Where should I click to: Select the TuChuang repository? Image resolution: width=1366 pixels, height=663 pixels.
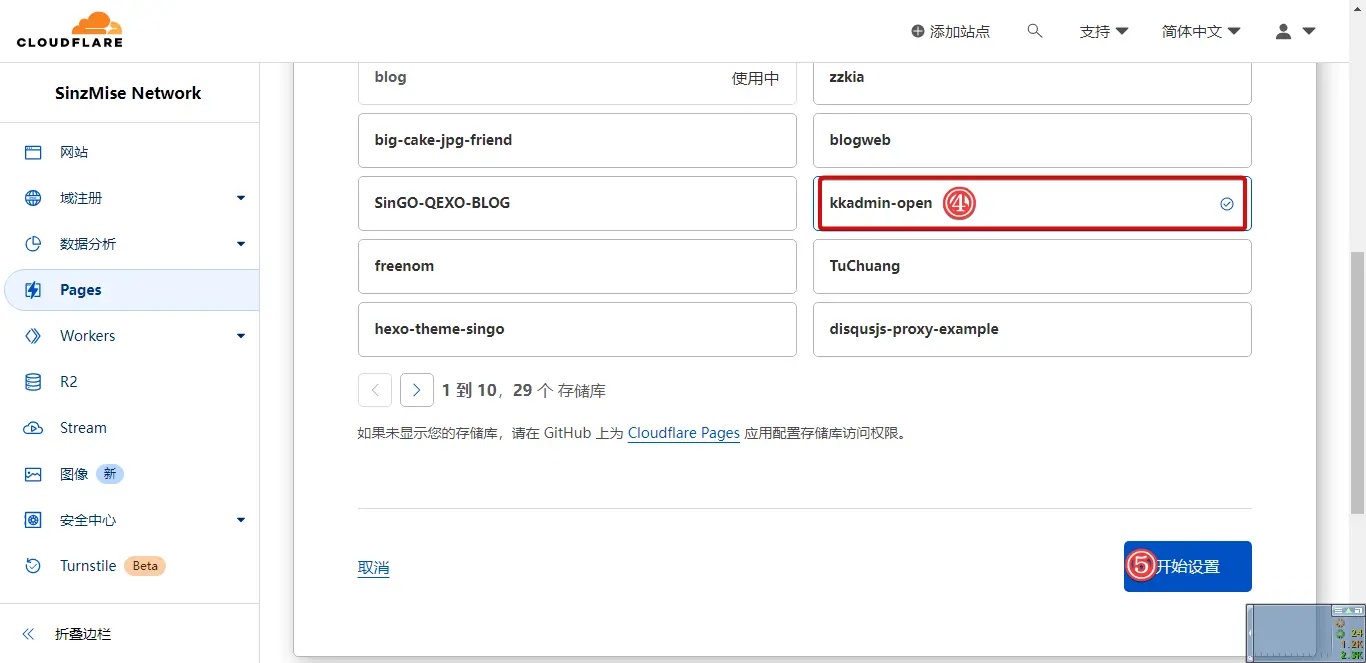(1032, 266)
